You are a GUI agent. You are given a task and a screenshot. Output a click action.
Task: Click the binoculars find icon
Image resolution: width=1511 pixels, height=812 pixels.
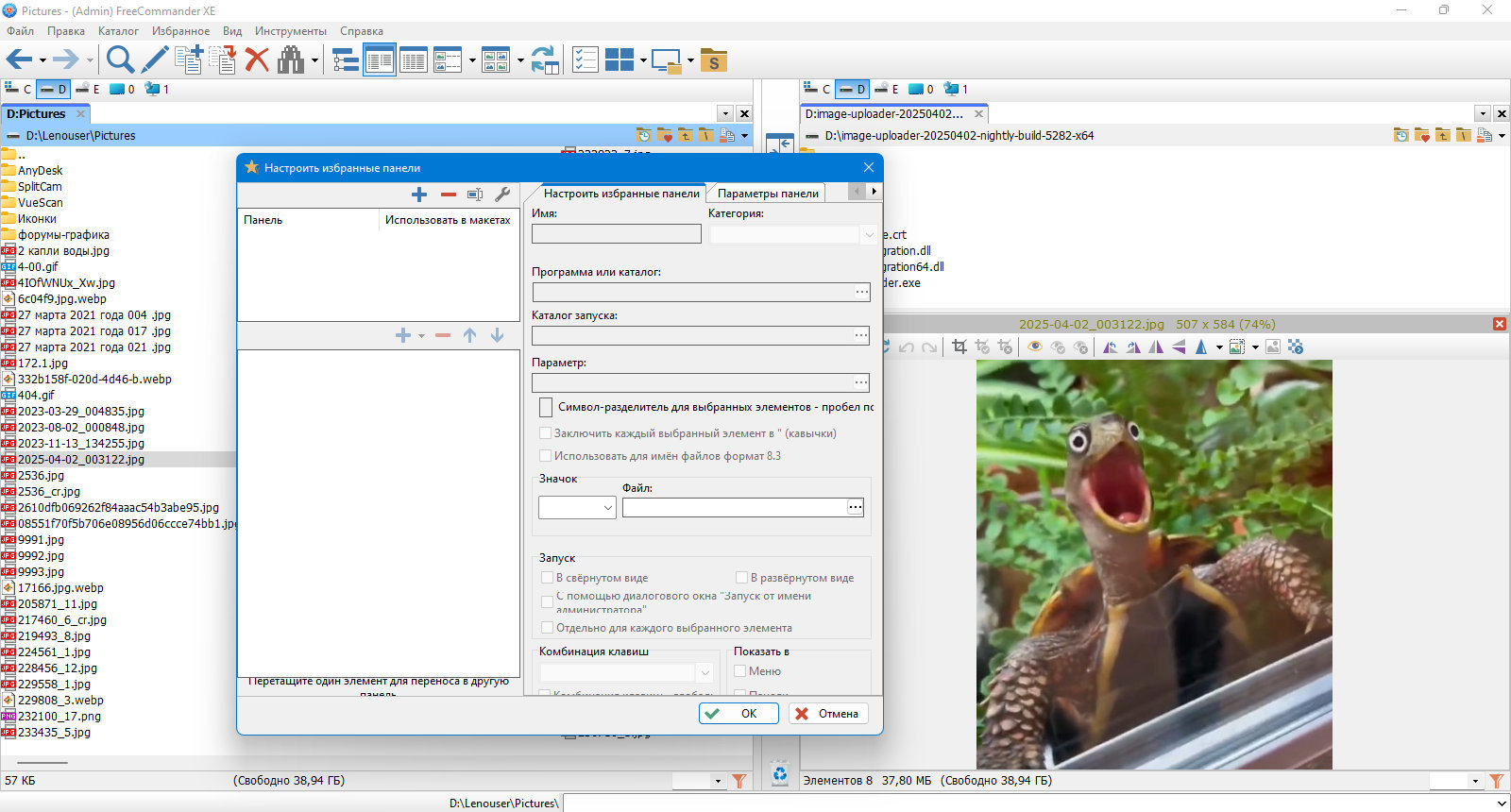[x=291, y=60]
